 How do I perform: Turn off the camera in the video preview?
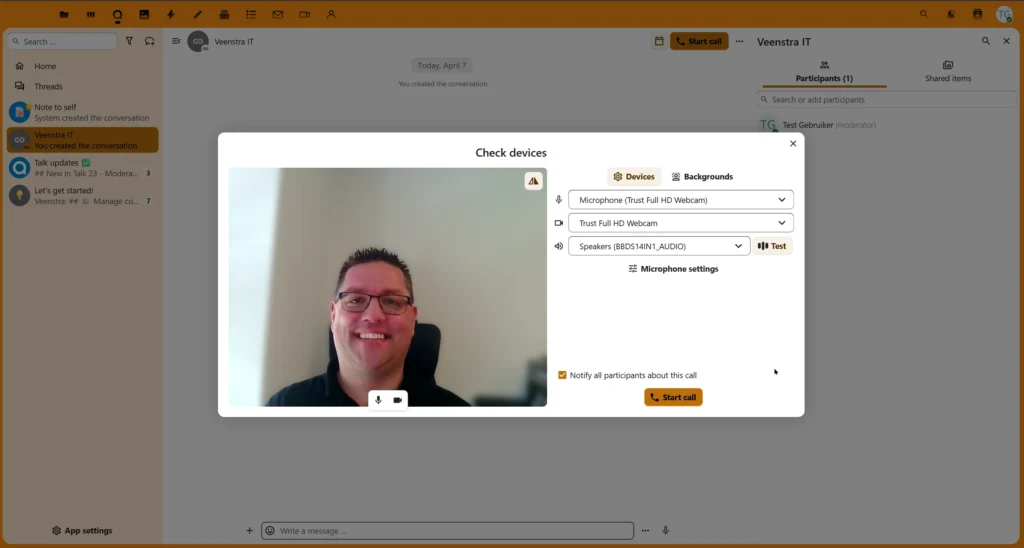[x=397, y=400]
